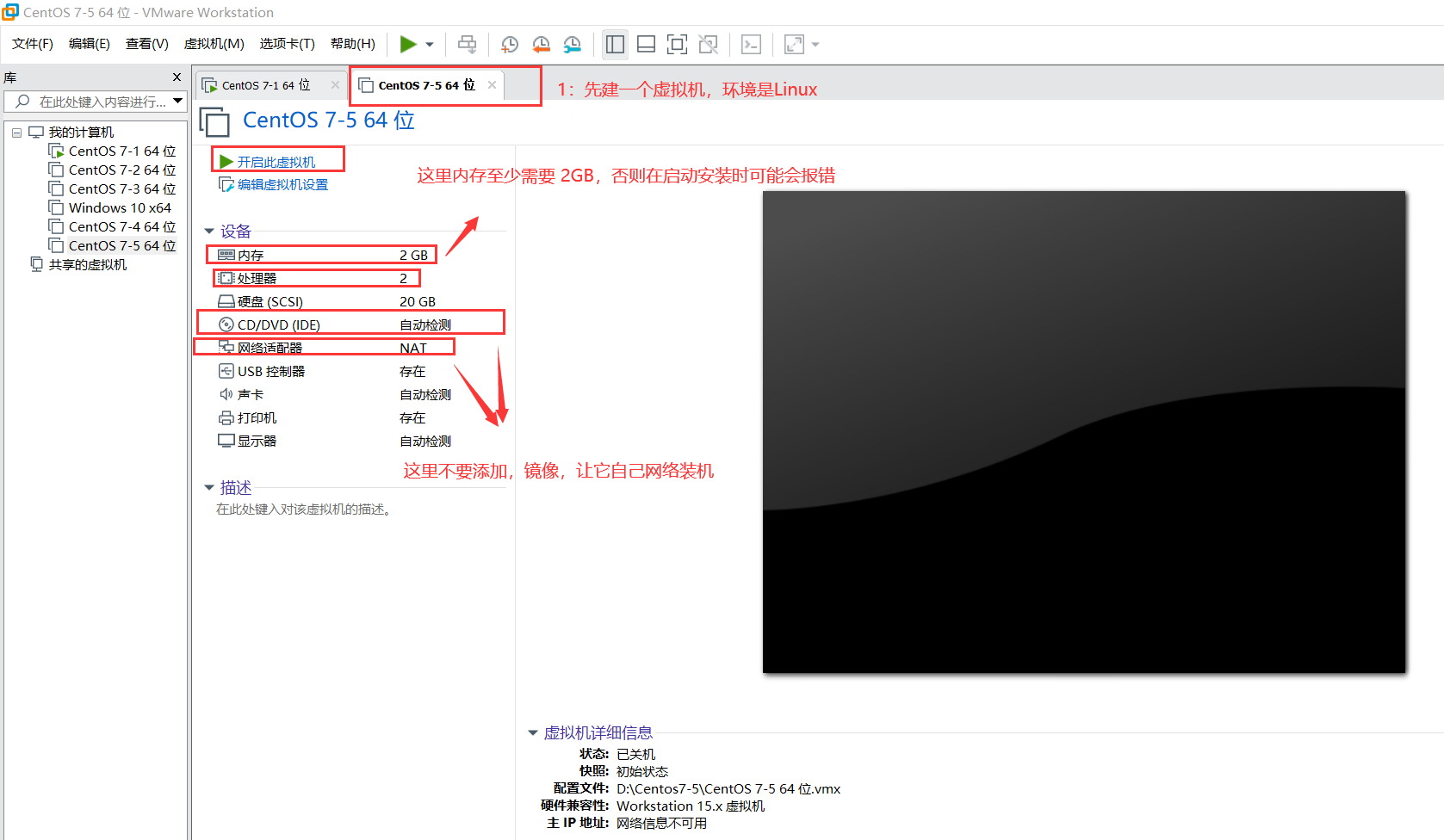Click the 我的计算机 computer icon
This screenshot has height=840, width=1444.
pos(36,133)
